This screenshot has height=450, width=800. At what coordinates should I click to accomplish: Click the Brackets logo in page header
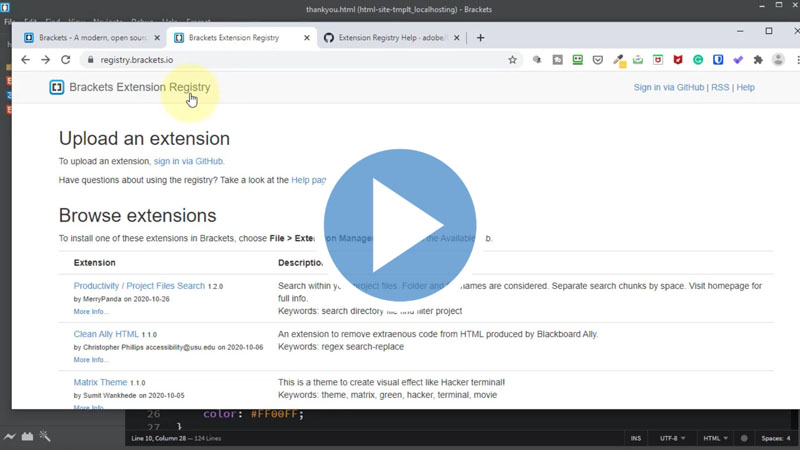click(57, 88)
